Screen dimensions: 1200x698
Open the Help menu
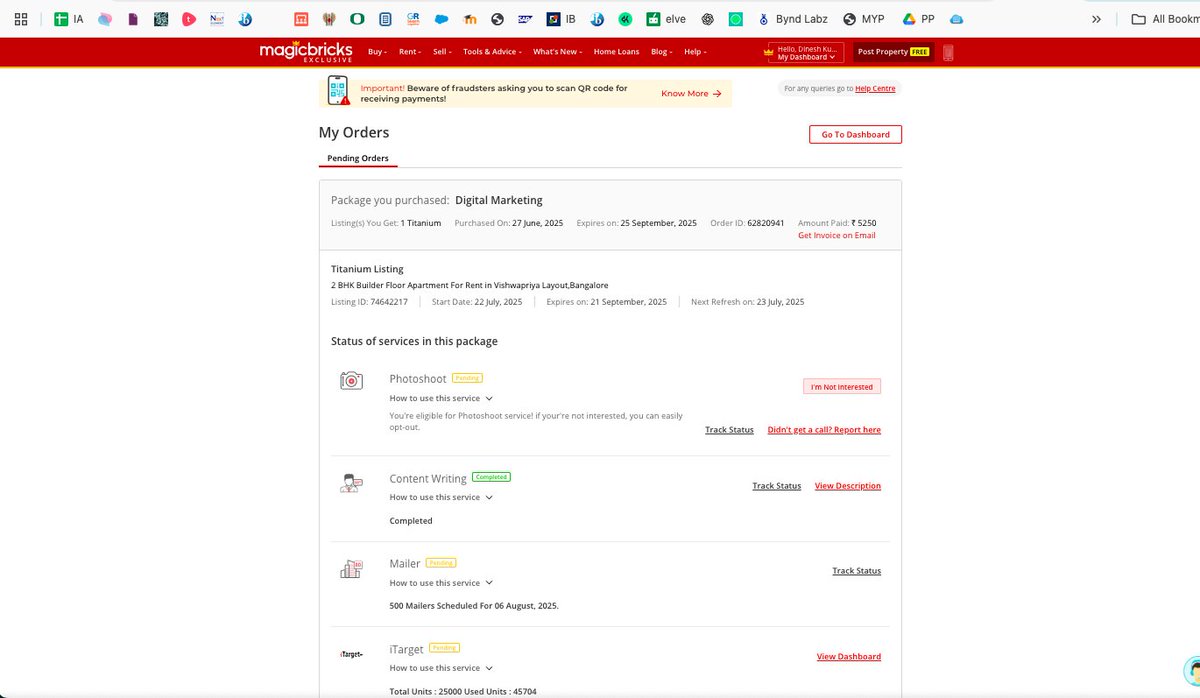(x=695, y=52)
